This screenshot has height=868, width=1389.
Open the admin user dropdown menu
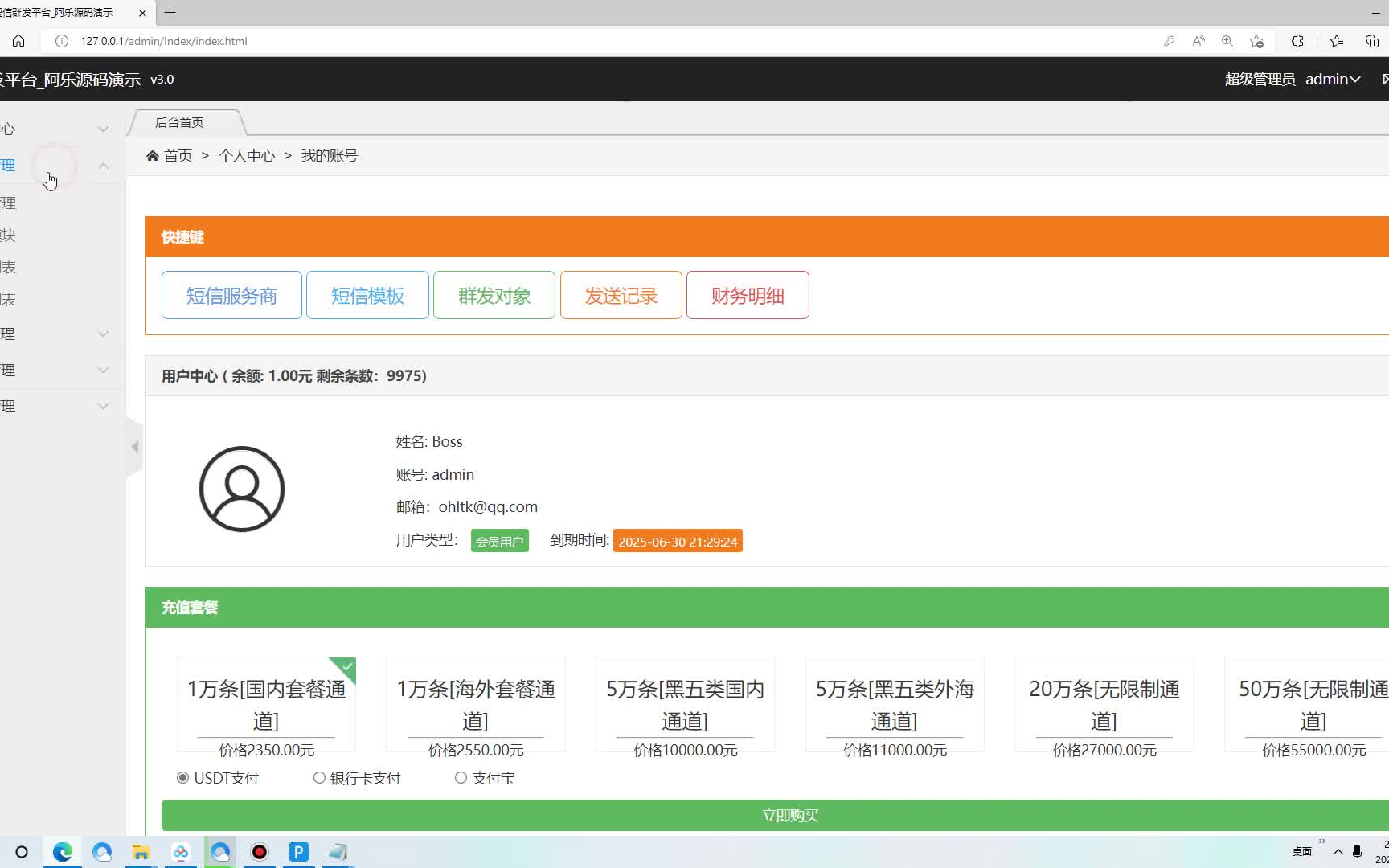click(x=1333, y=79)
